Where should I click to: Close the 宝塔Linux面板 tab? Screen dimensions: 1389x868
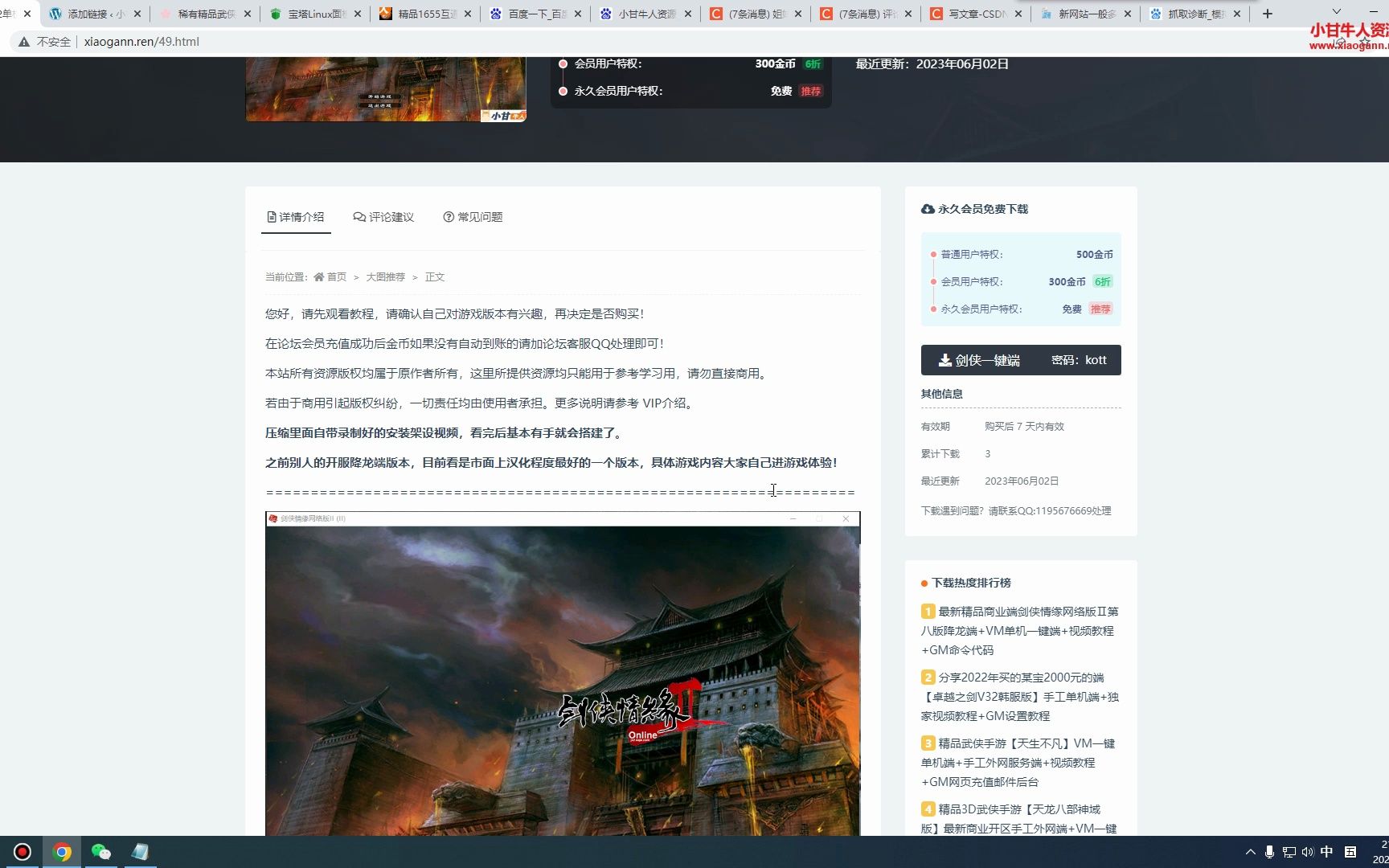click(x=358, y=14)
